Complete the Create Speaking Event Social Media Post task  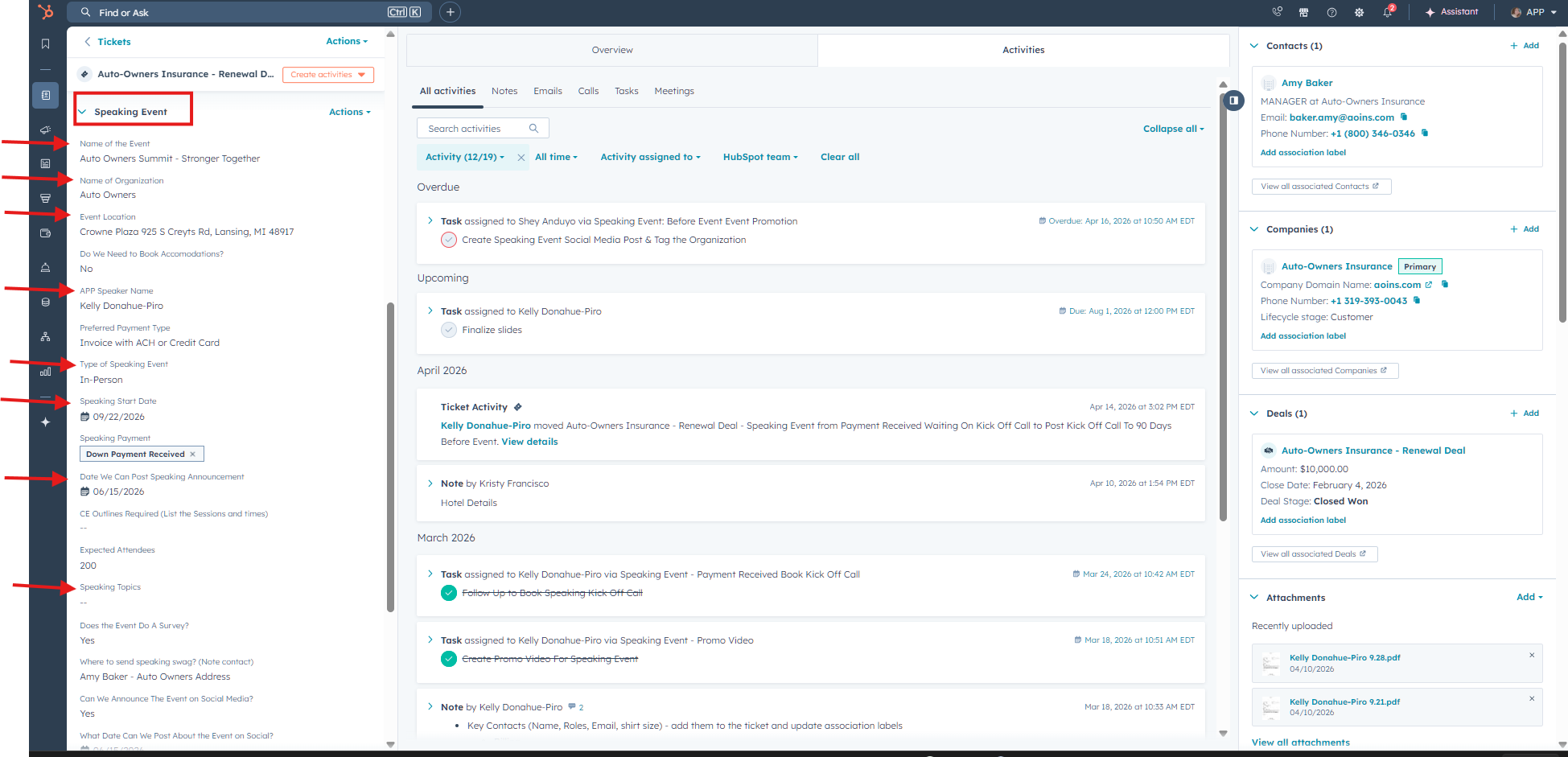(x=449, y=240)
